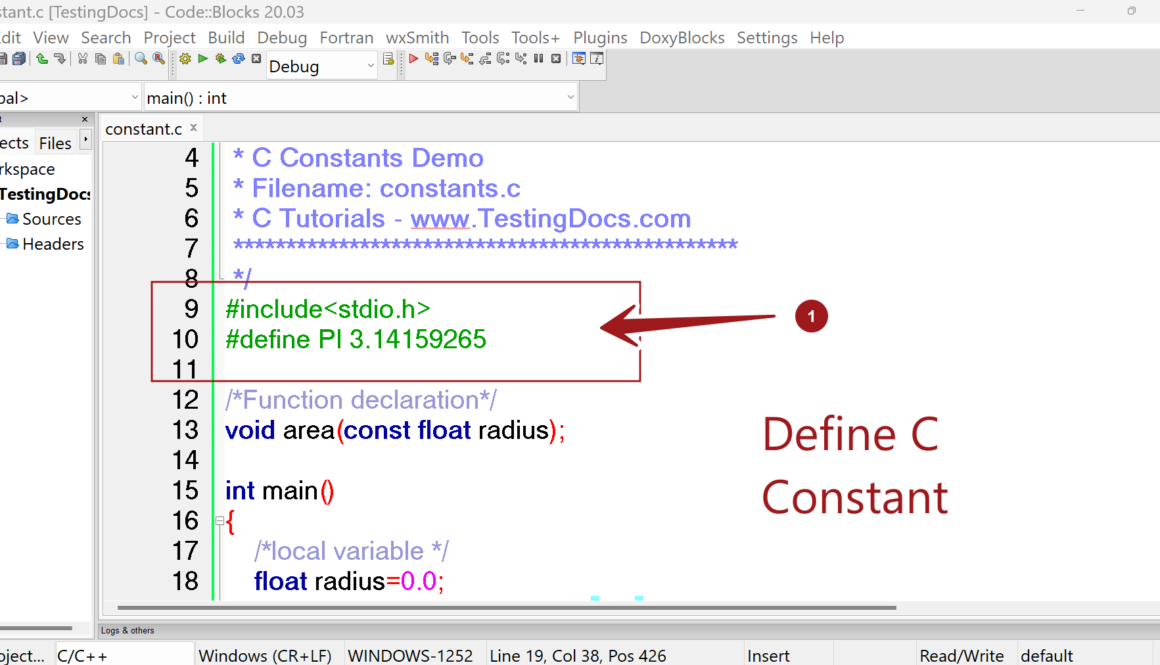Switch to the Files tab
The height and width of the screenshot is (665, 1160).
(54, 142)
